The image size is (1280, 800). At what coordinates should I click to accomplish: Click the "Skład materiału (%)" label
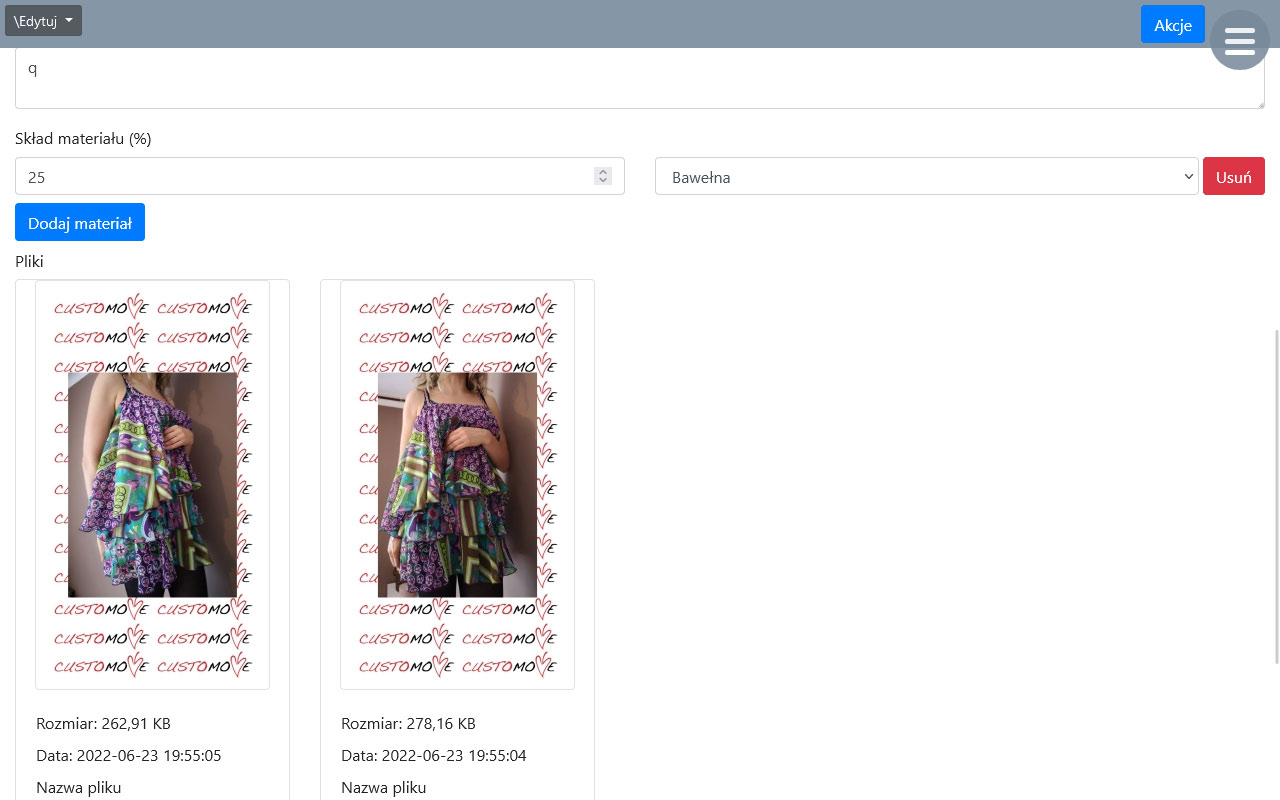pyautogui.click(x=83, y=139)
